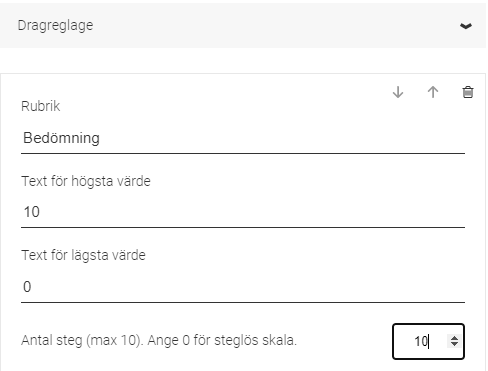This screenshot has height=371, width=488.
Task: Click the Rubrik label
Action: (41, 106)
